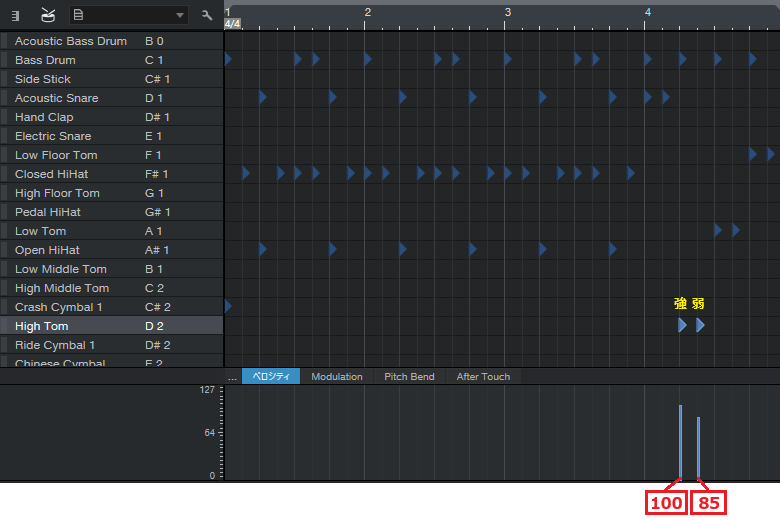Select the ベロシティ velocity tab
Screen dimensions: 780x520
(x=270, y=377)
